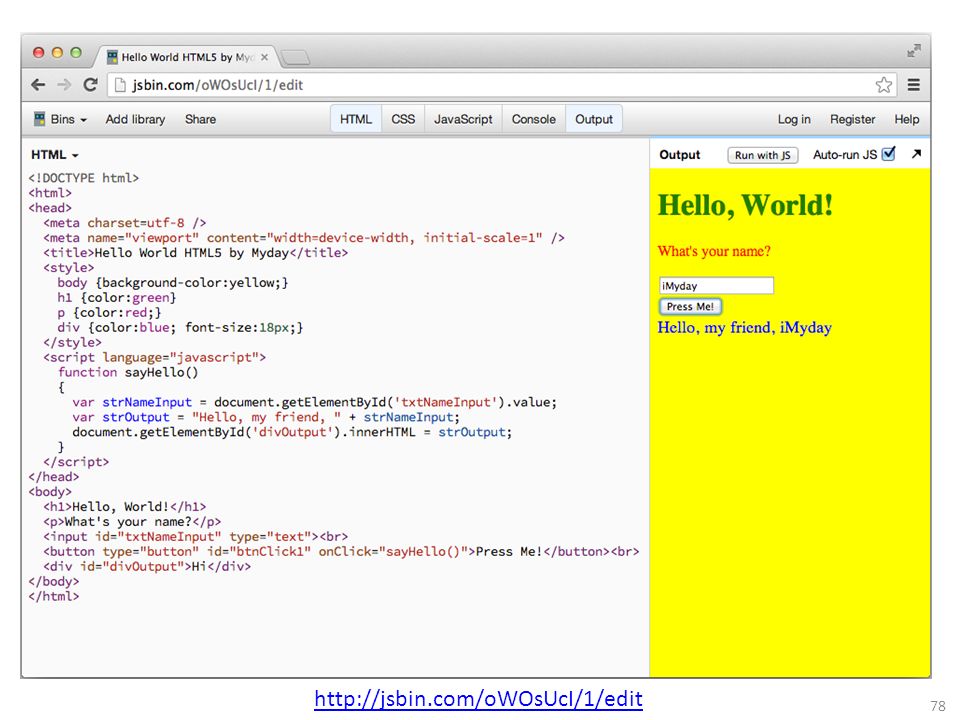960x720 pixels.
Task: Focus the iMyday name input field
Action: pyautogui.click(x=716, y=285)
